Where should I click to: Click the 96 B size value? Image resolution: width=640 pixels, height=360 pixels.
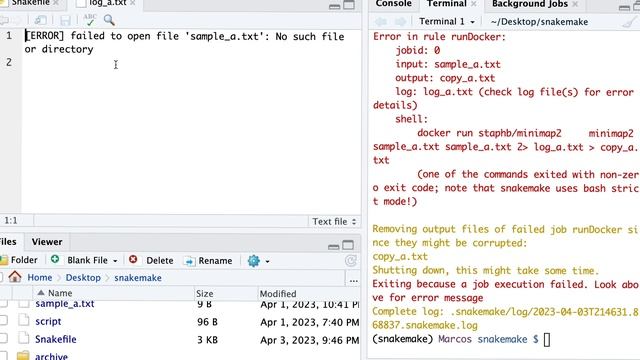pyautogui.click(x=207, y=322)
